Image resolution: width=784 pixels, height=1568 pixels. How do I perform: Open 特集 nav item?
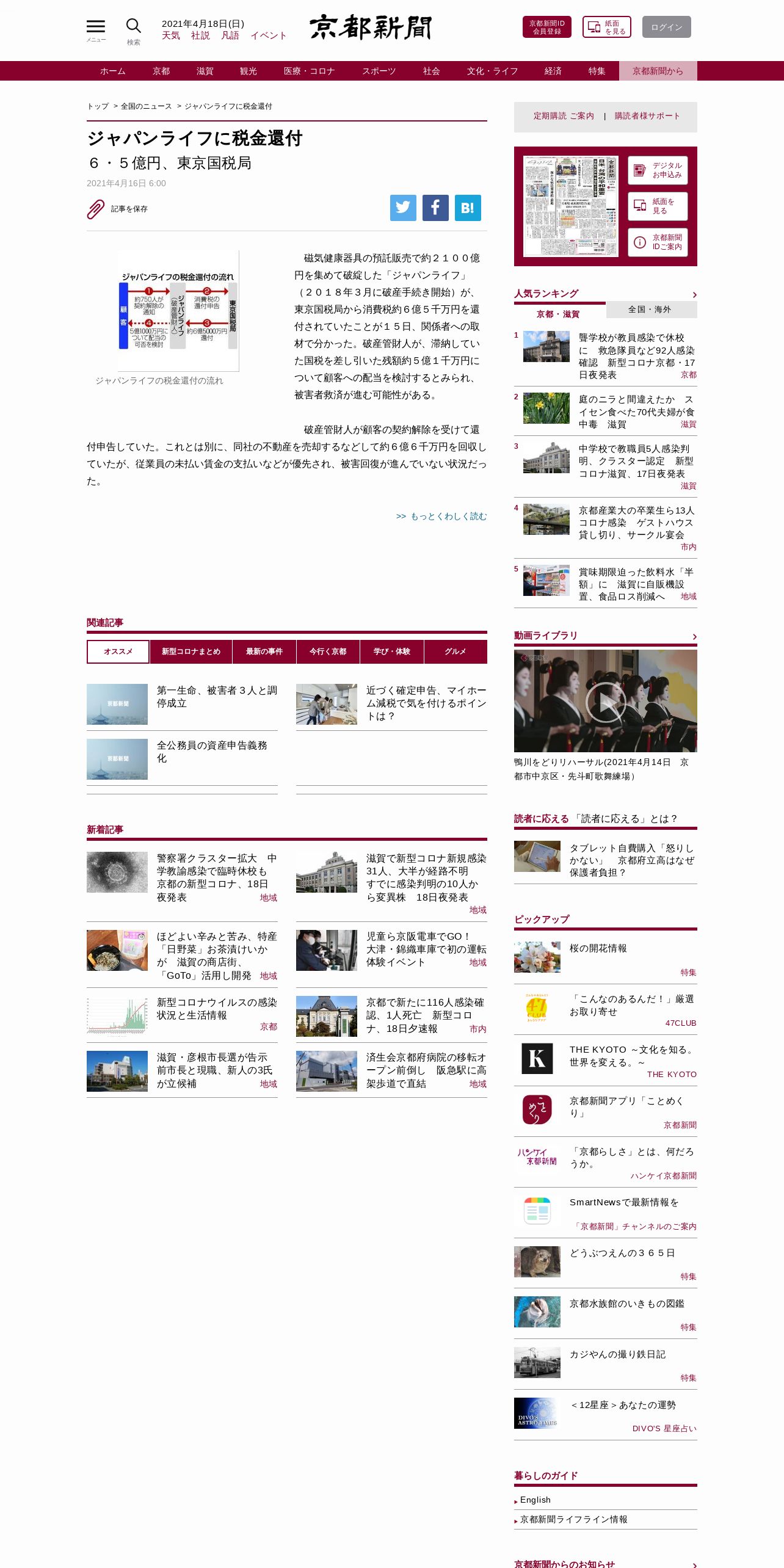coord(597,71)
